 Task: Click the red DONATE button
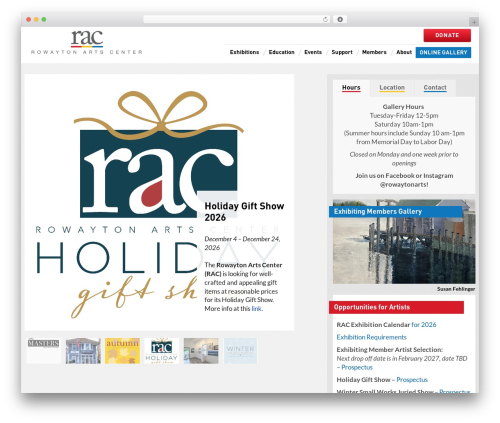coord(447,35)
